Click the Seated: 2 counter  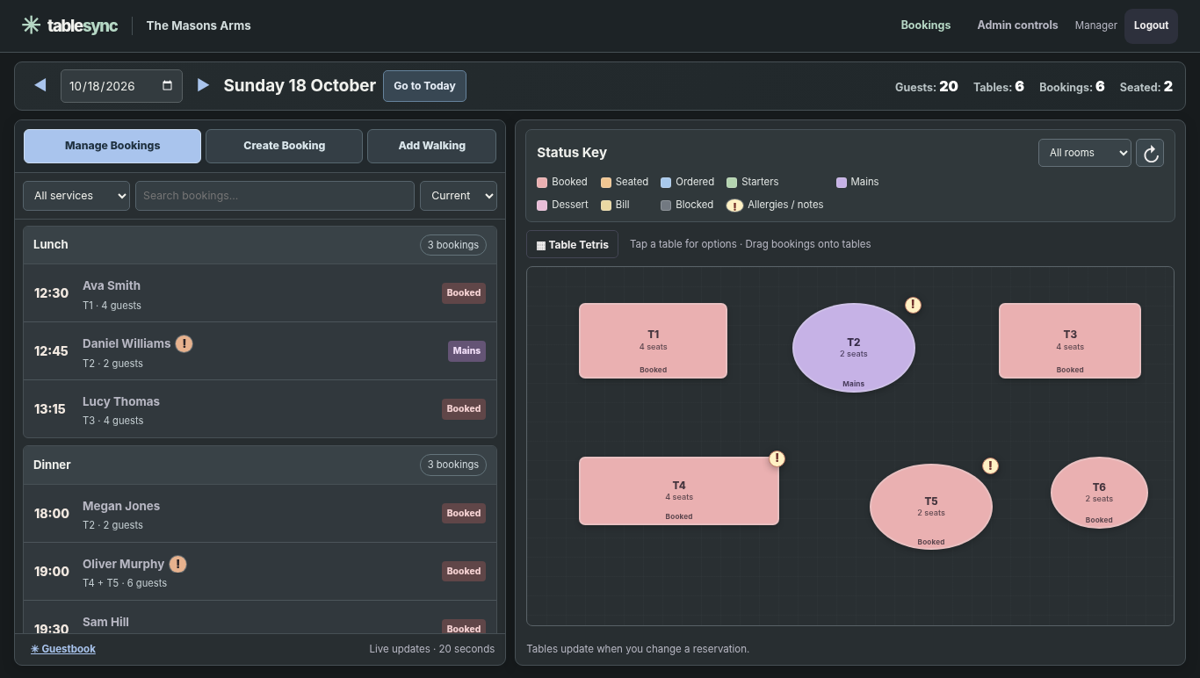1146,87
